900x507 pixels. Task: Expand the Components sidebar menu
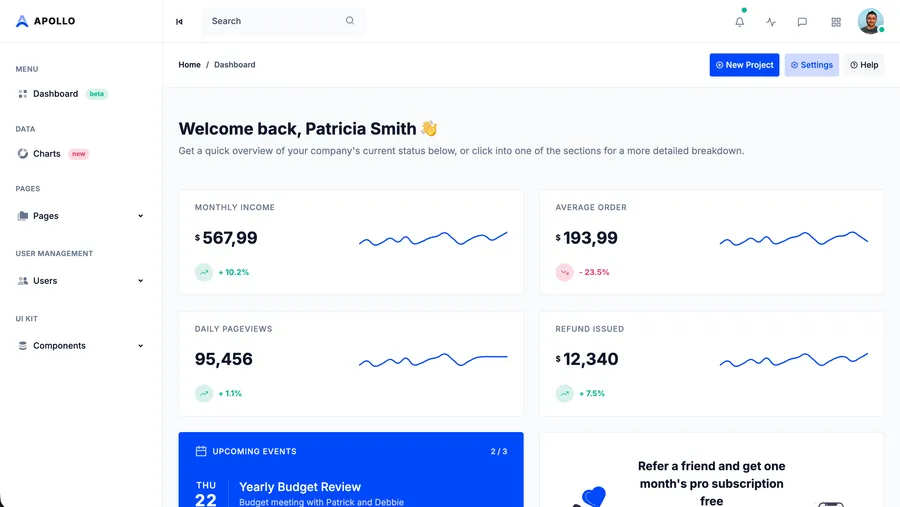[x=81, y=346]
